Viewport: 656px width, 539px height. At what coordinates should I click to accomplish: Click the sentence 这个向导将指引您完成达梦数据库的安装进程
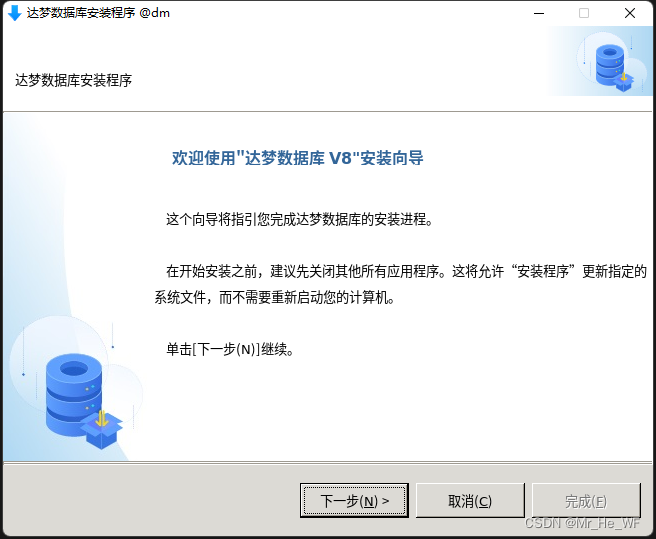pos(300,219)
